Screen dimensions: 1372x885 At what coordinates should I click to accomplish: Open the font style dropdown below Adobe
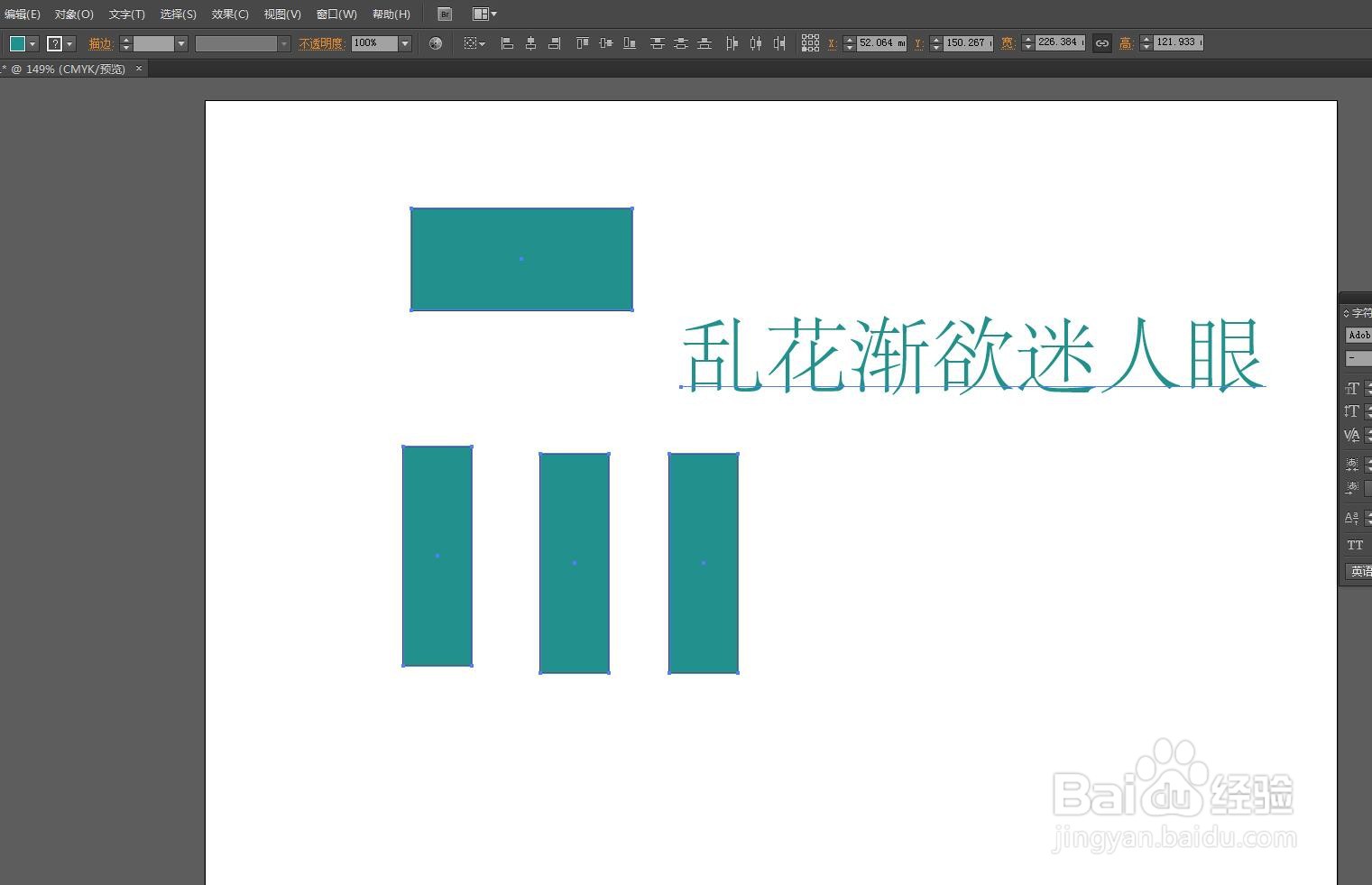click(1359, 358)
